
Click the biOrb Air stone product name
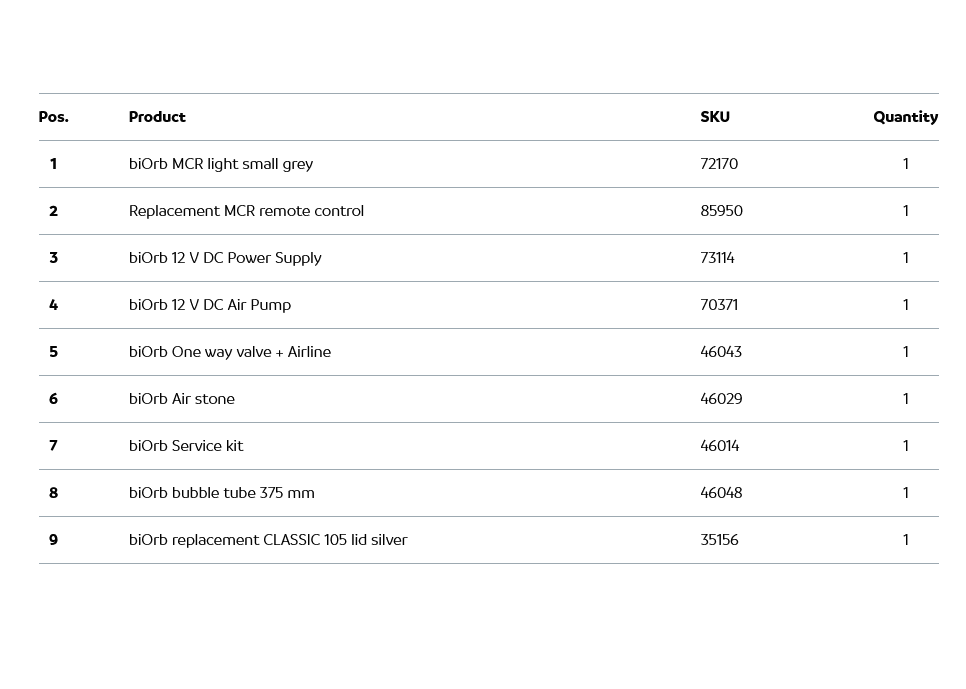pos(182,399)
